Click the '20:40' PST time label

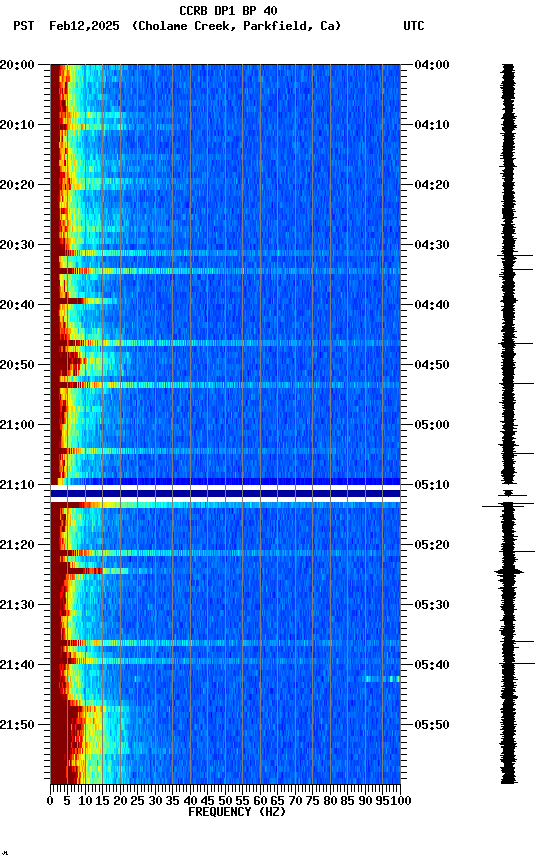point(17,305)
